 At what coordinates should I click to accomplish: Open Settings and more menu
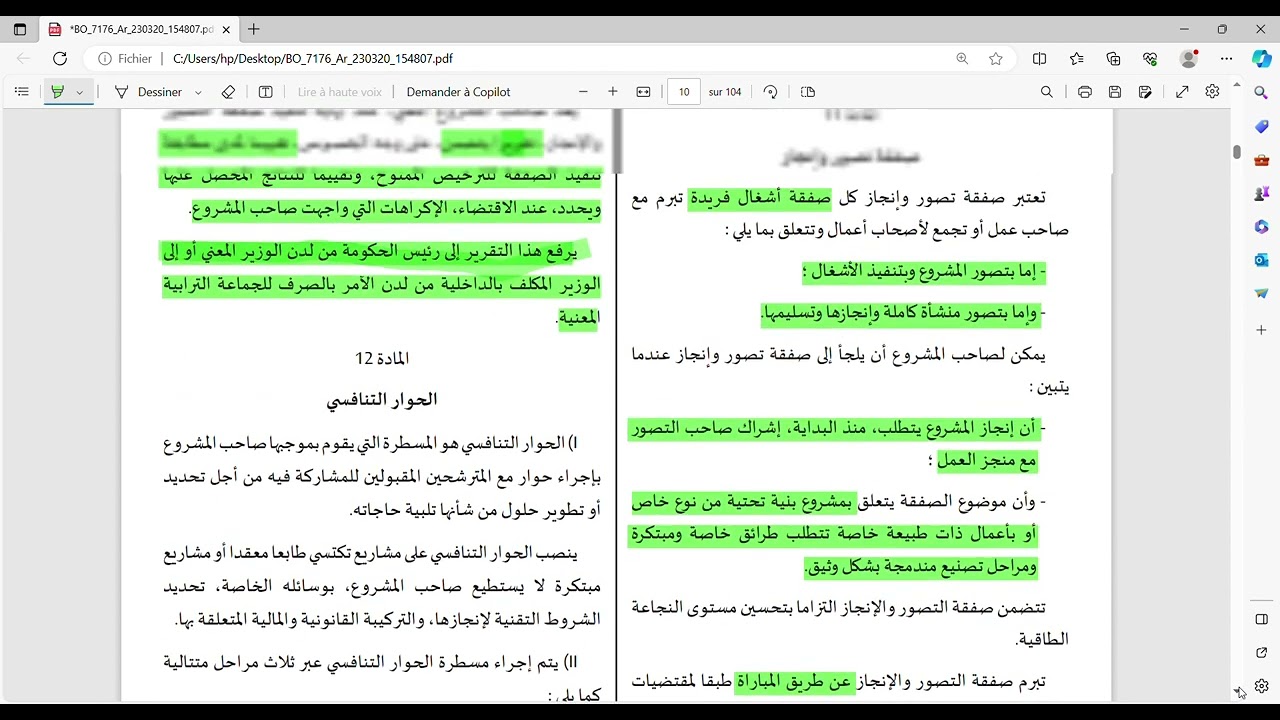(1227, 59)
